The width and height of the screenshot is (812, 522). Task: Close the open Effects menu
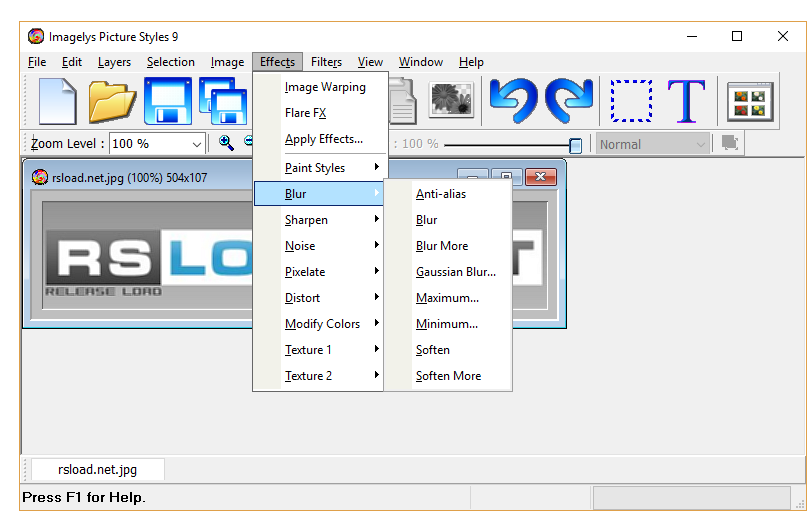point(278,62)
